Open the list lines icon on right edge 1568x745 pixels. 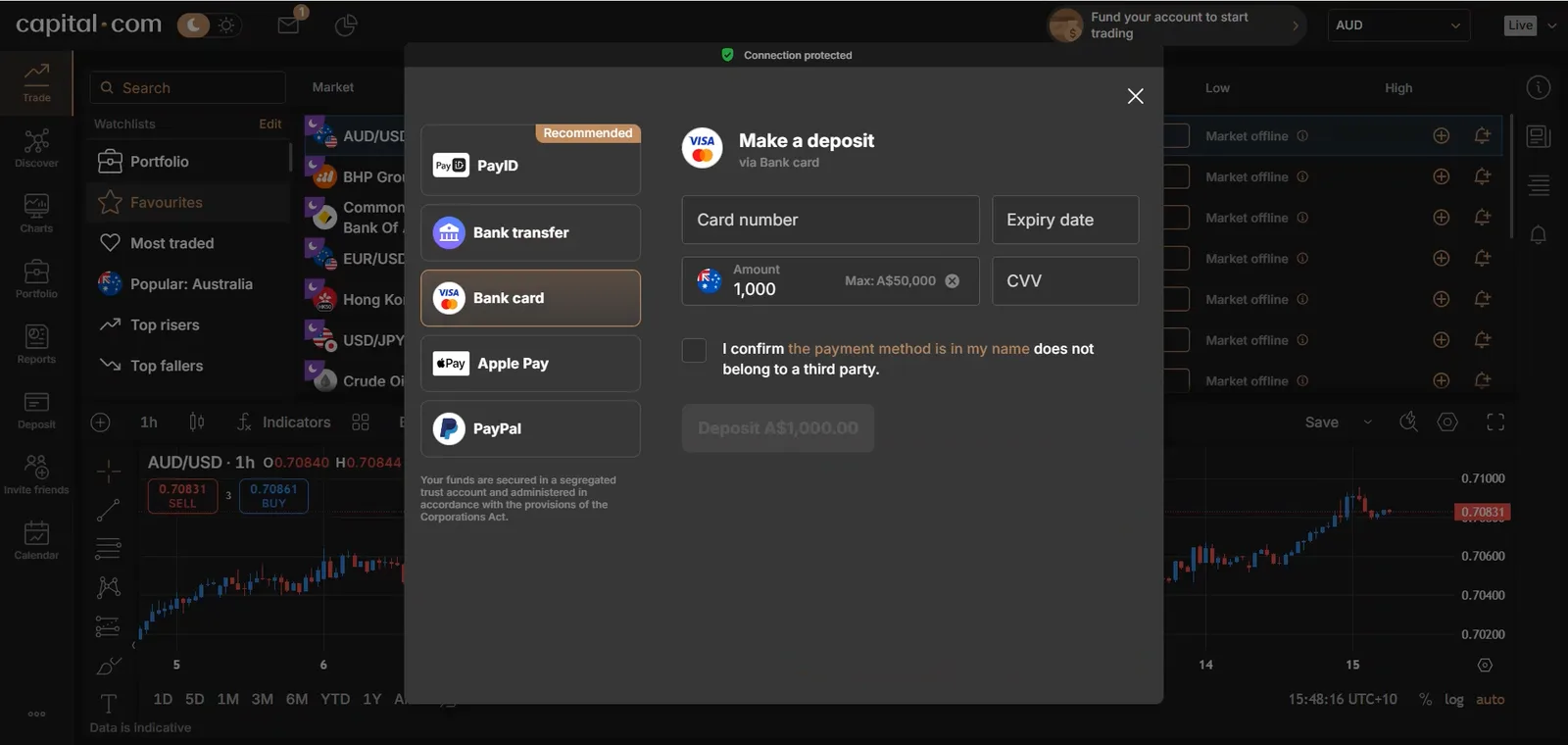[x=1539, y=184]
